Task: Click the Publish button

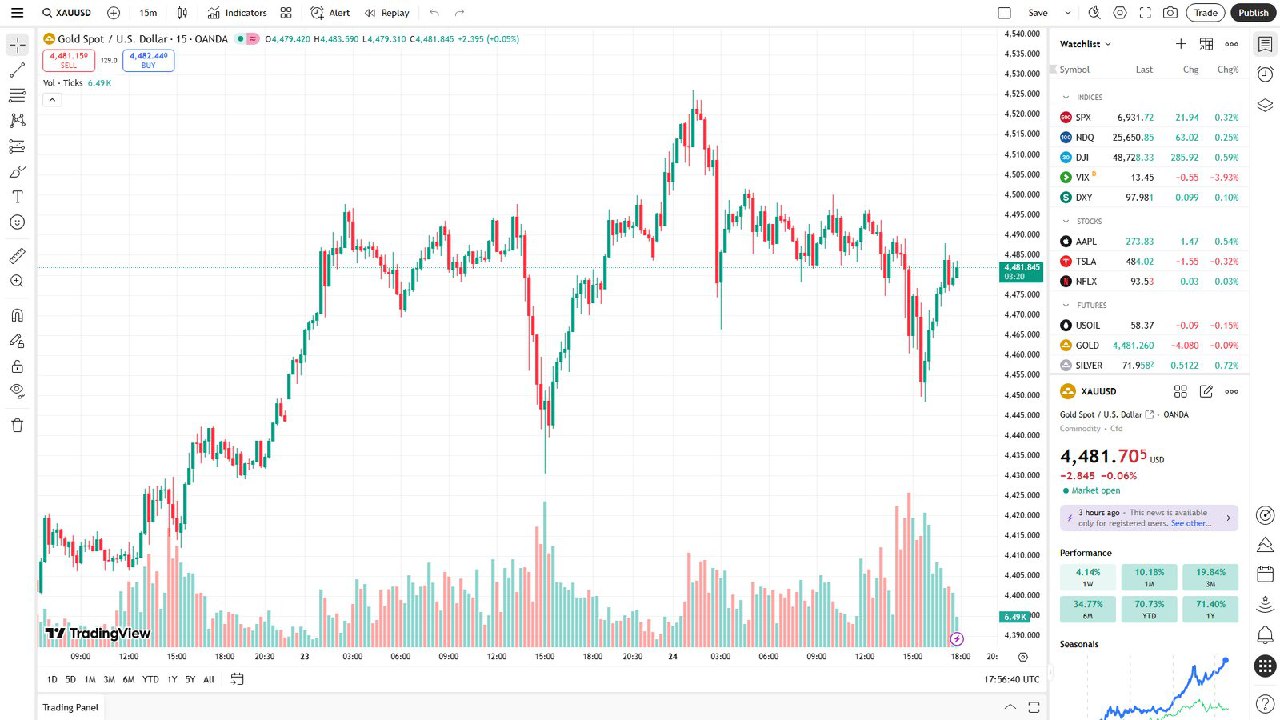Action: pyautogui.click(x=1252, y=13)
